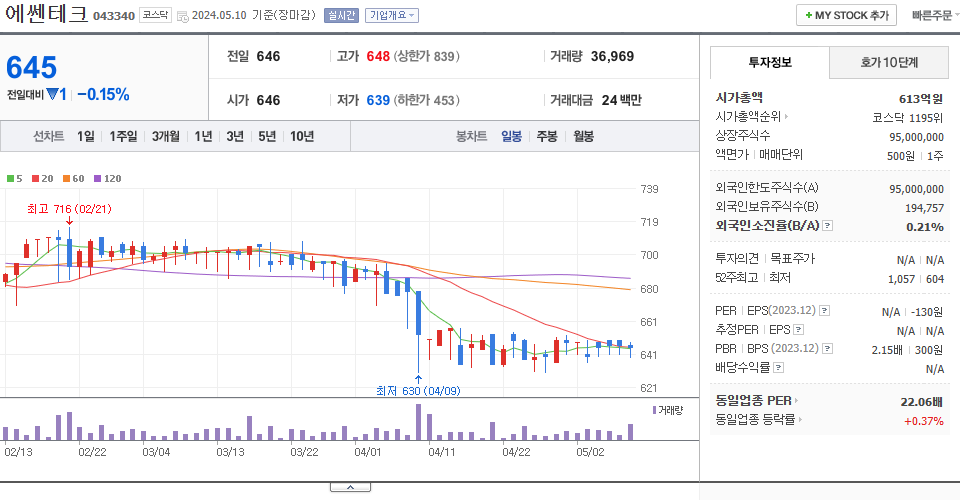The height and width of the screenshot is (500, 960).
Task: Select the 3개월 line chart period
Action: 165,136
